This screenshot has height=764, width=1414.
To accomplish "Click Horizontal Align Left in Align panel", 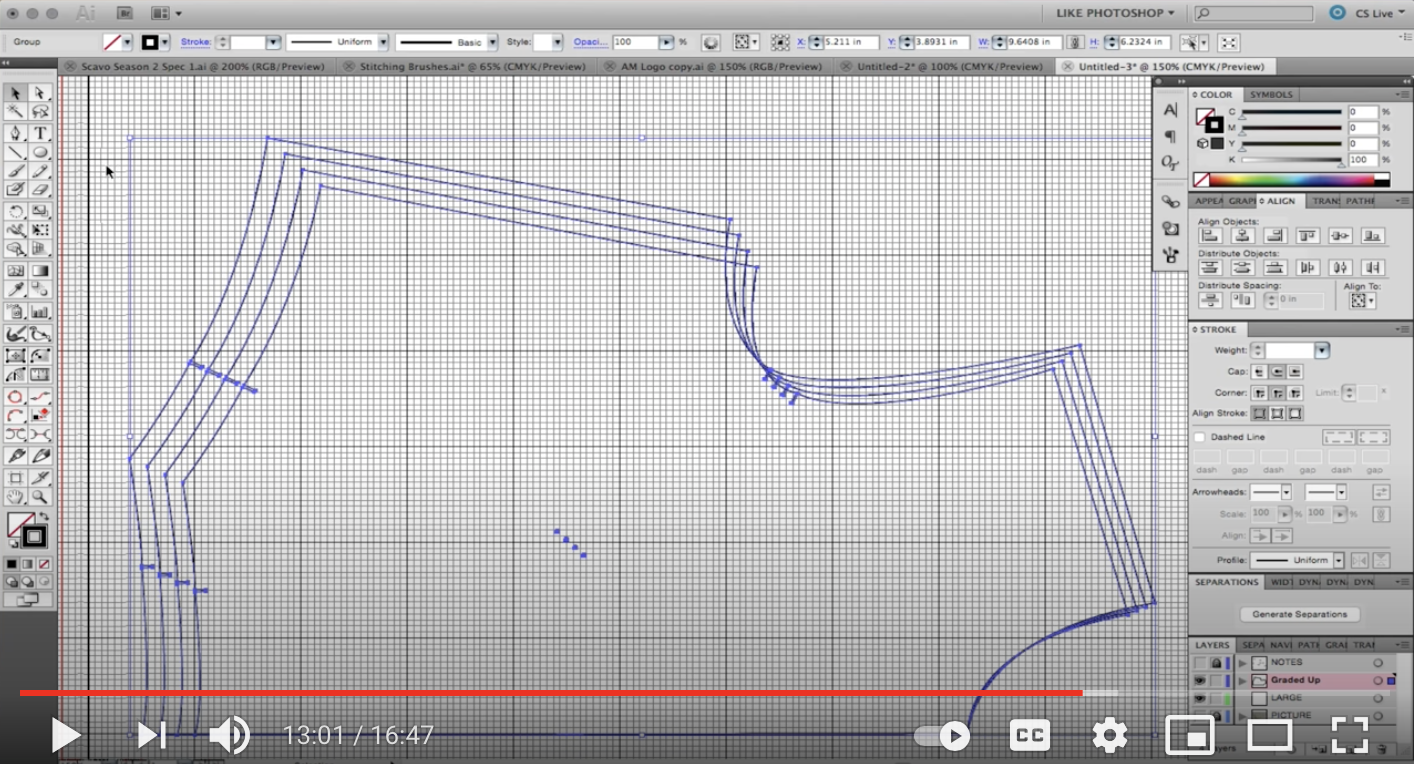I will coord(1210,236).
